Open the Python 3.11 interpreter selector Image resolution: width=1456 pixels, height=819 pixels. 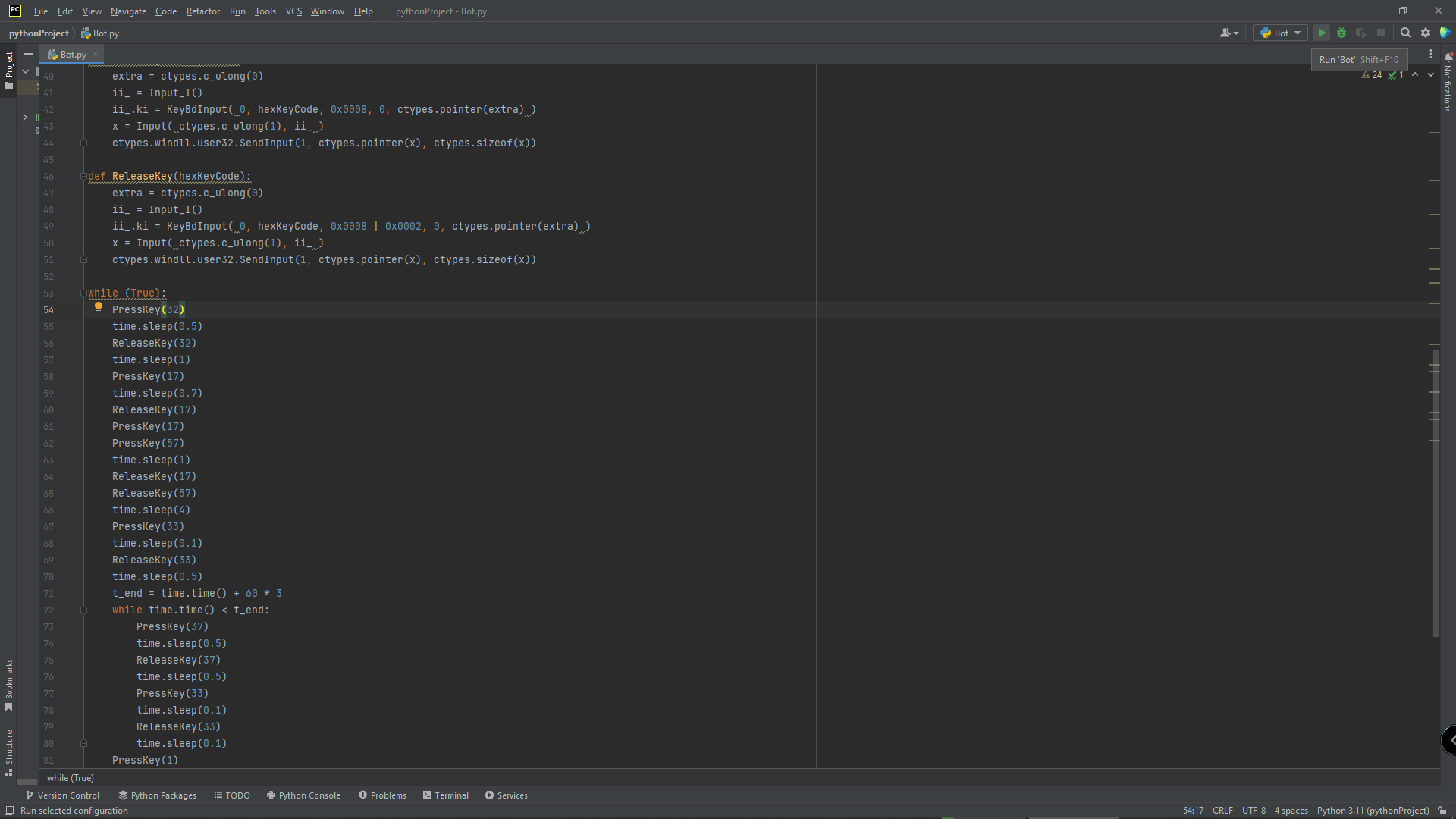[1373, 811]
